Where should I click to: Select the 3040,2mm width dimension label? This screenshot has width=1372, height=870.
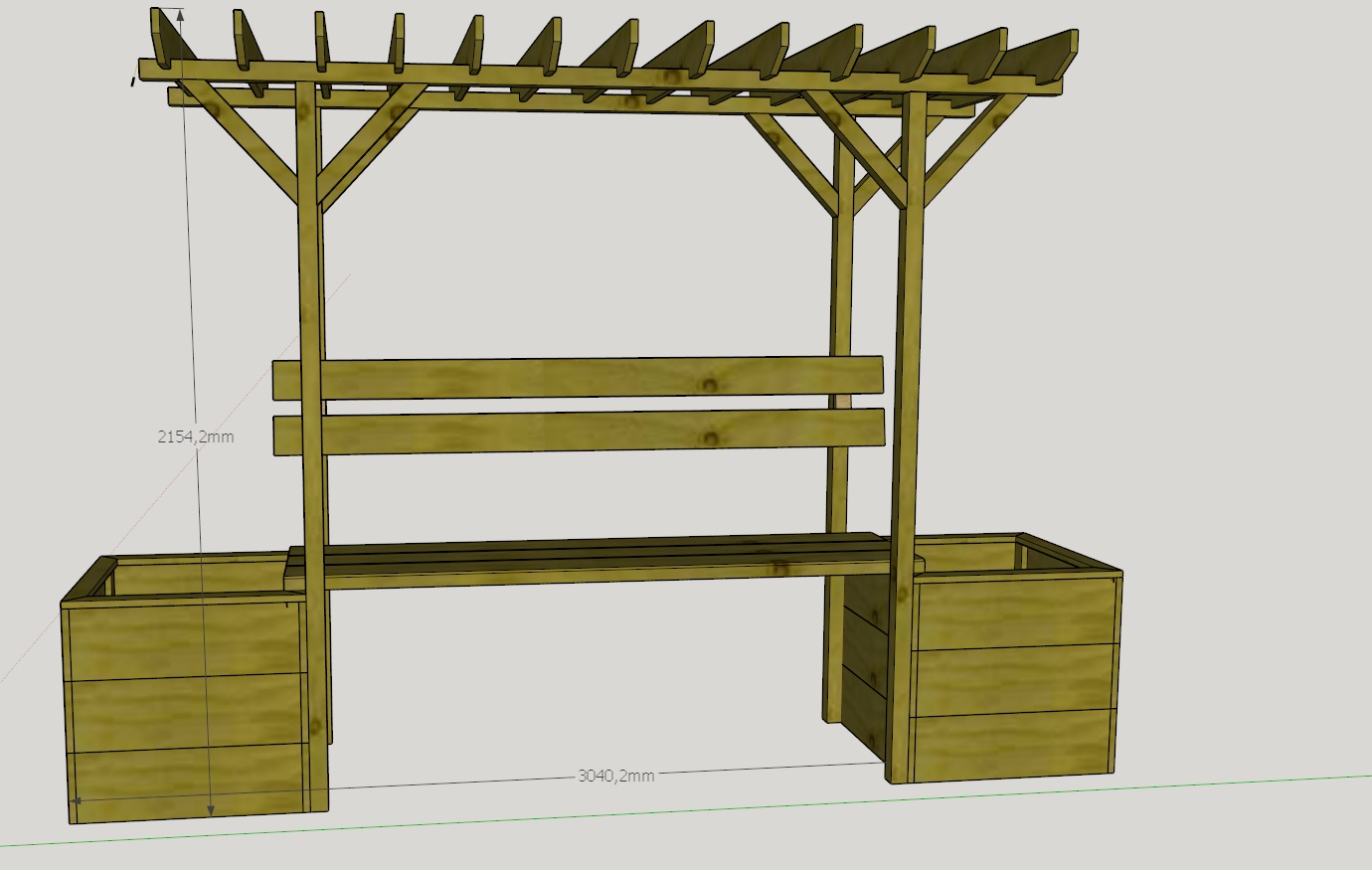[616, 775]
